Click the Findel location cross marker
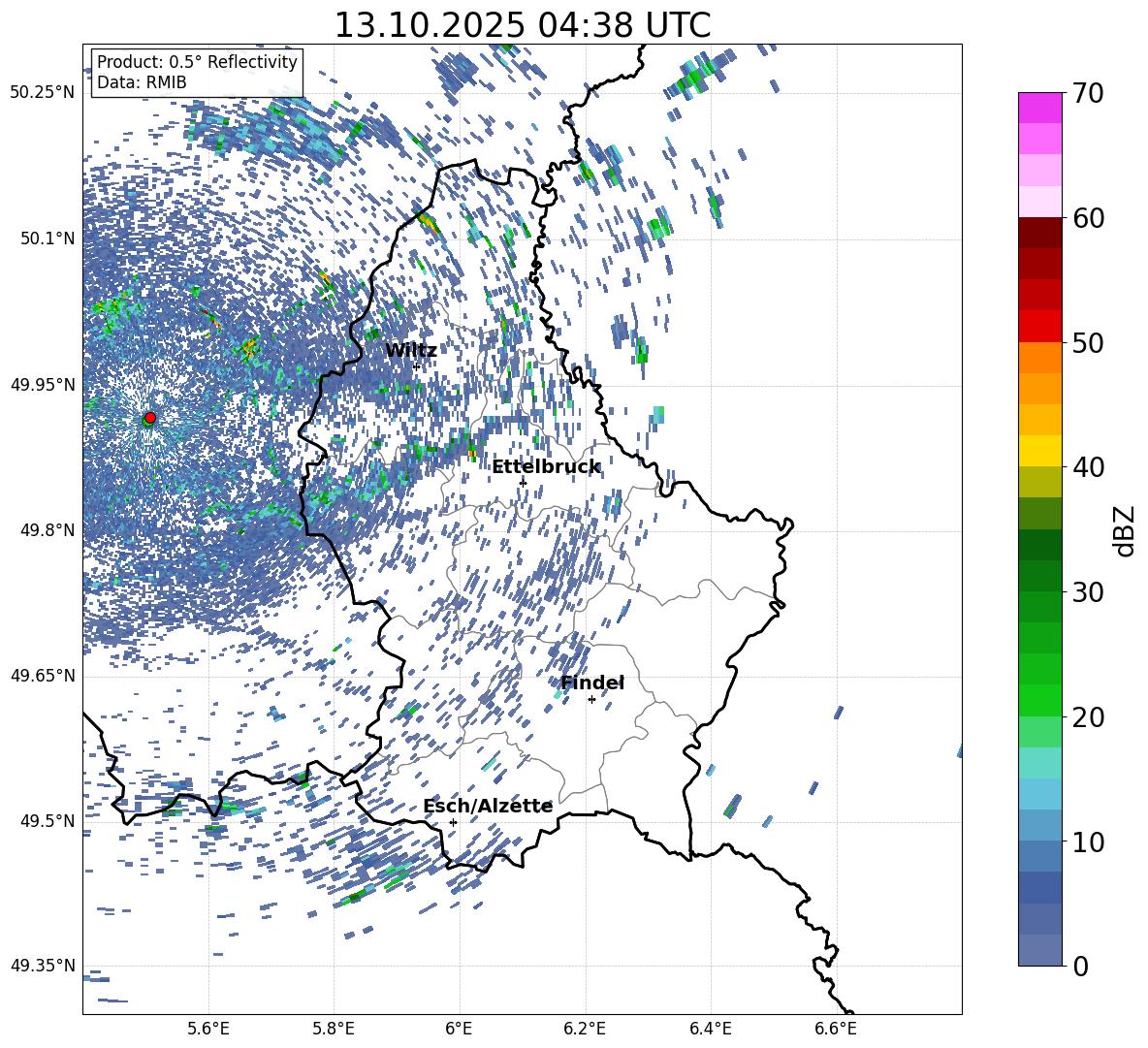 591,700
